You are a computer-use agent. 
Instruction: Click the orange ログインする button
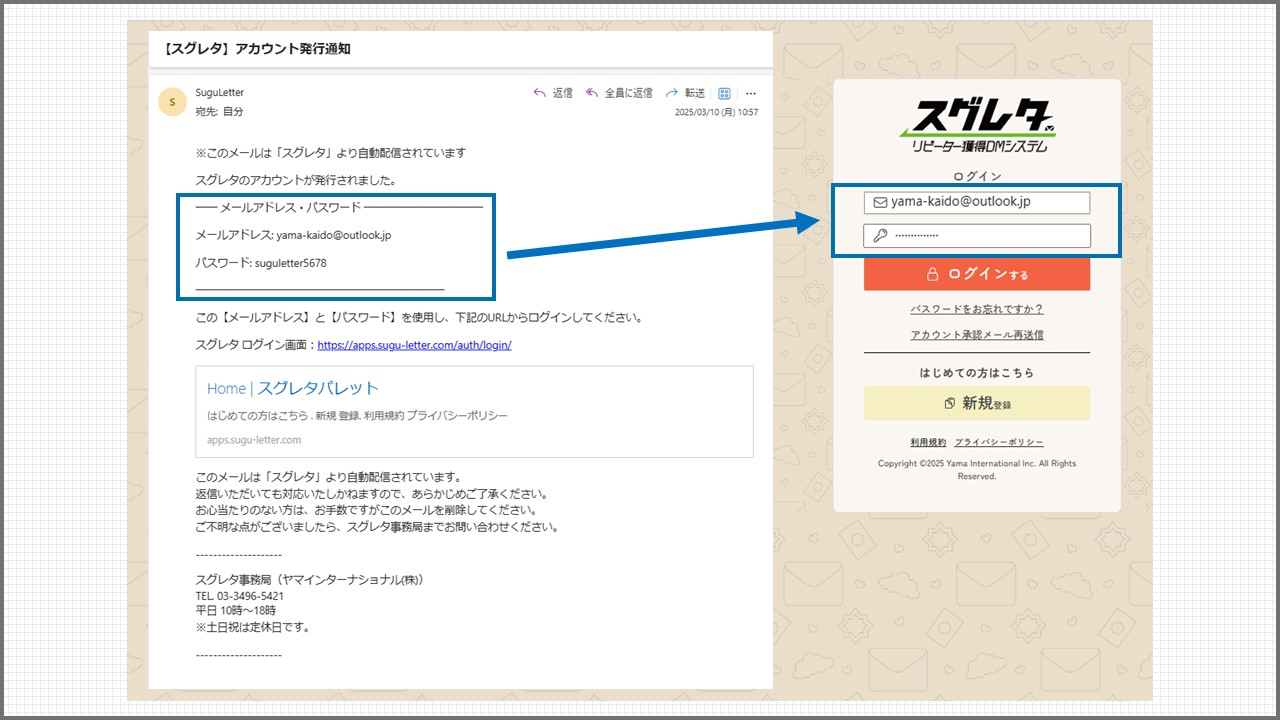click(977, 274)
